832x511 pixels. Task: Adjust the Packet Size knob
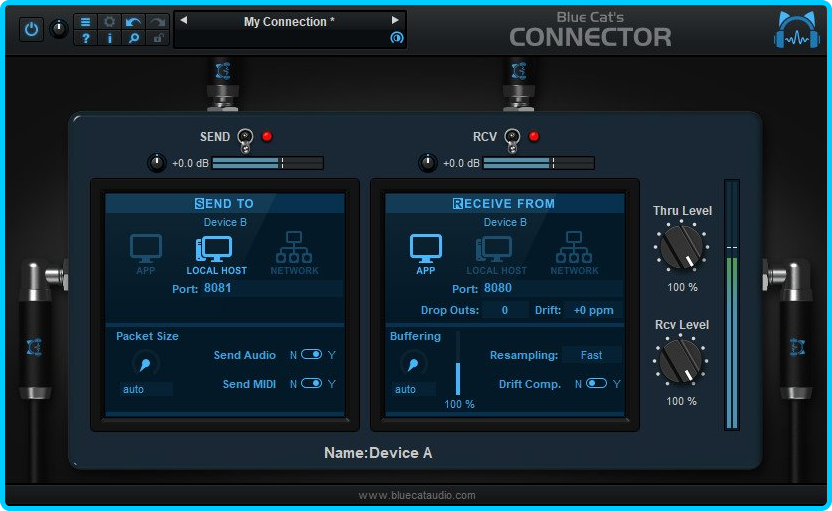145,364
